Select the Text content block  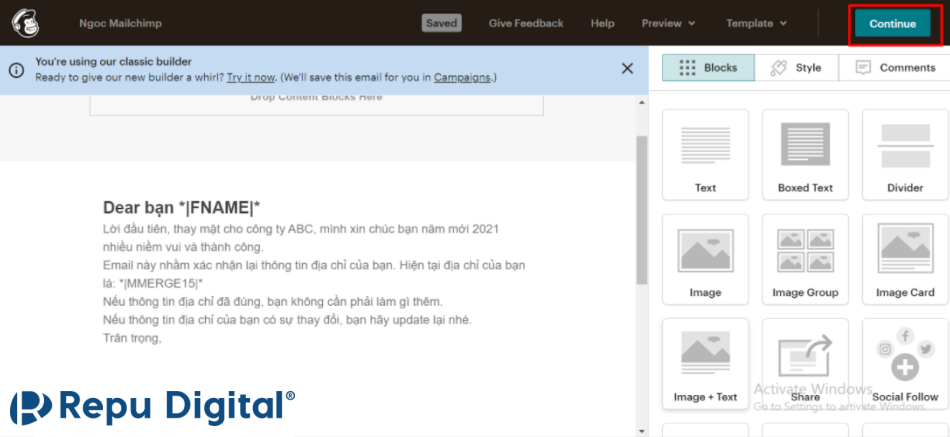(x=705, y=155)
